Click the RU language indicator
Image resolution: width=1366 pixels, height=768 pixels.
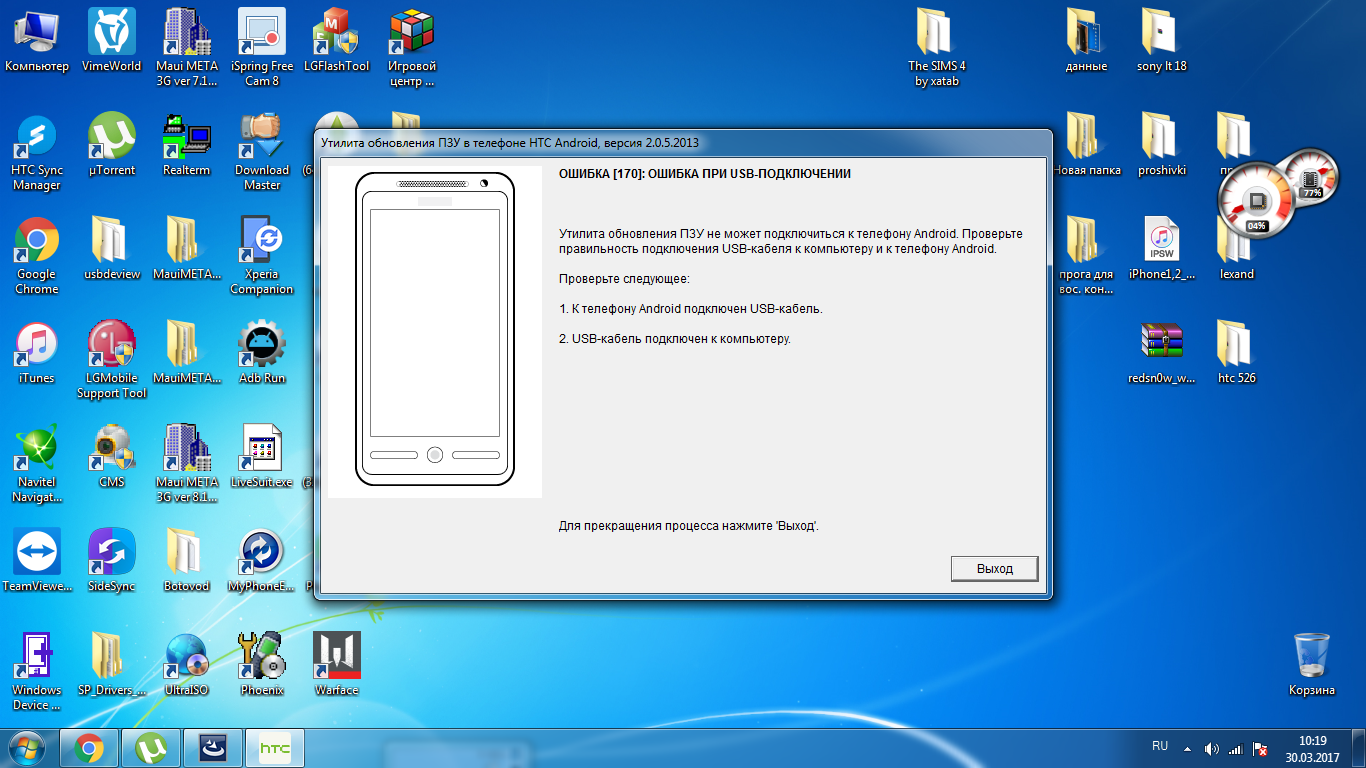[x=1160, y=746]
